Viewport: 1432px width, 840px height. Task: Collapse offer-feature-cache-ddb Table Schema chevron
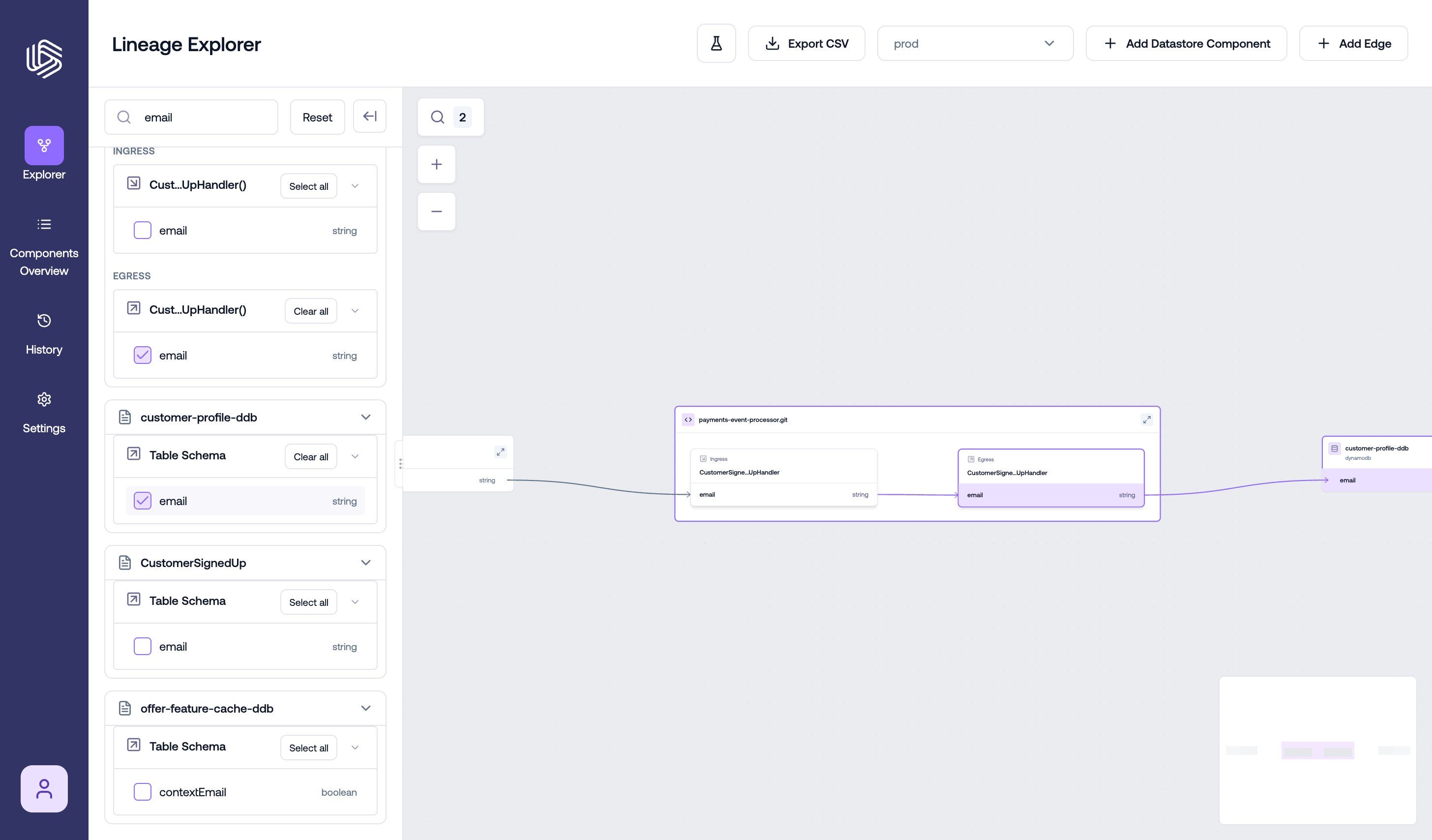coord(355,748)
